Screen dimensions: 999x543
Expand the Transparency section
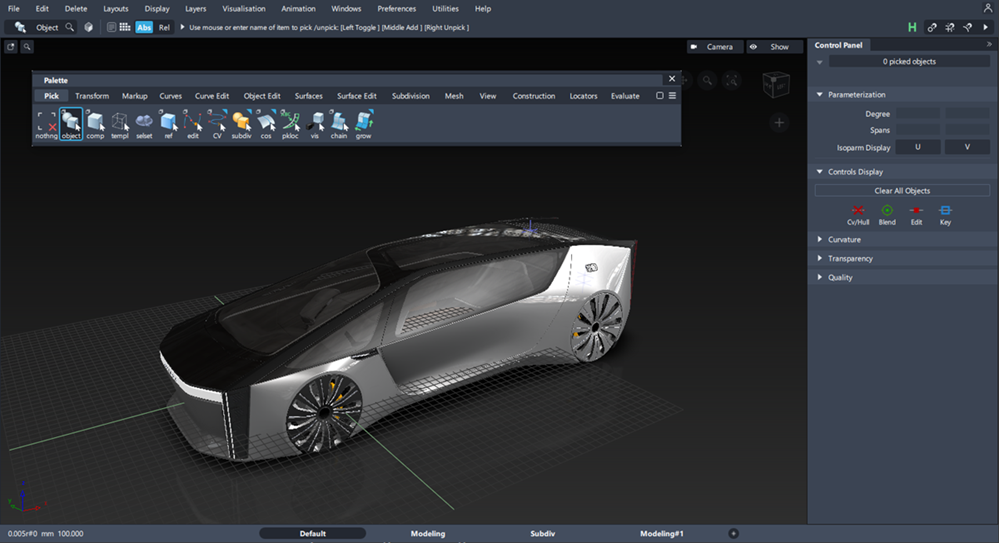click(820, 258)
